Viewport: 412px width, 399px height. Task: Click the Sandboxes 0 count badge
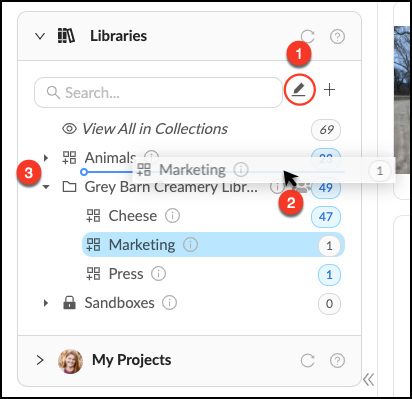[x=329, y=304]
